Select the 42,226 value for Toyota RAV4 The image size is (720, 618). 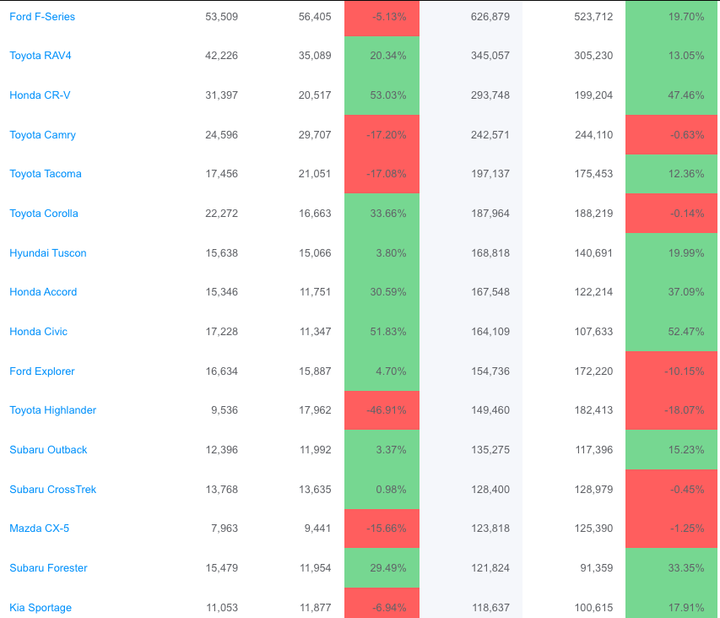click(221, 56)
